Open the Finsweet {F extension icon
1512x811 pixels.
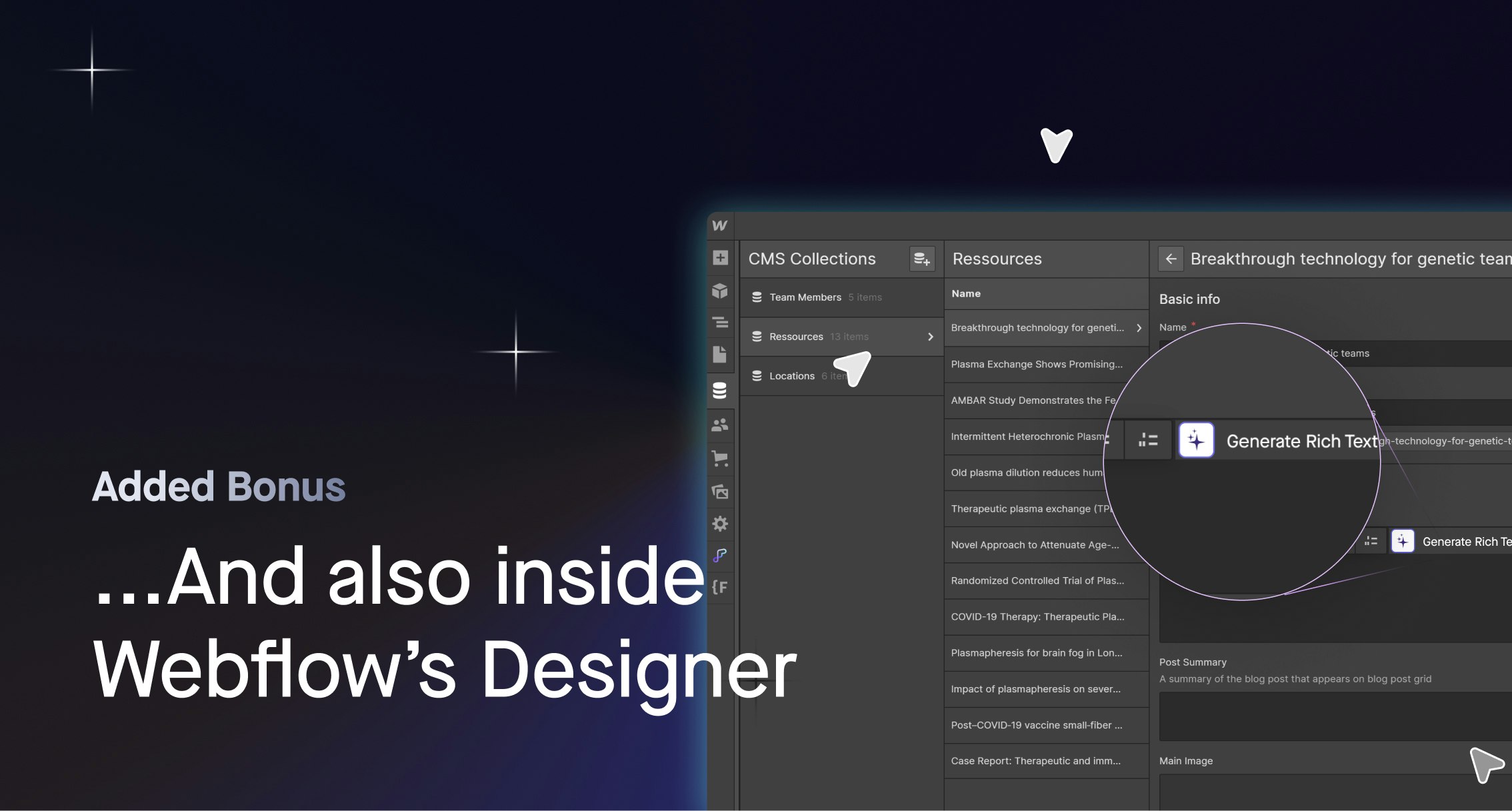click(720, 587)
